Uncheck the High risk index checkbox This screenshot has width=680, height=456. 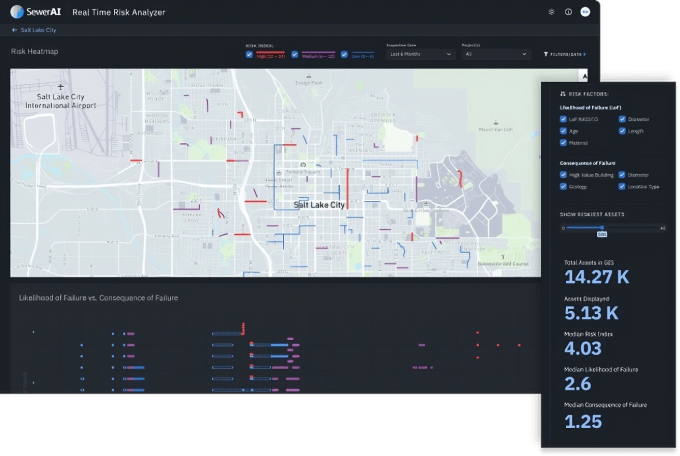pyautogui.click(x=249, y=54)
